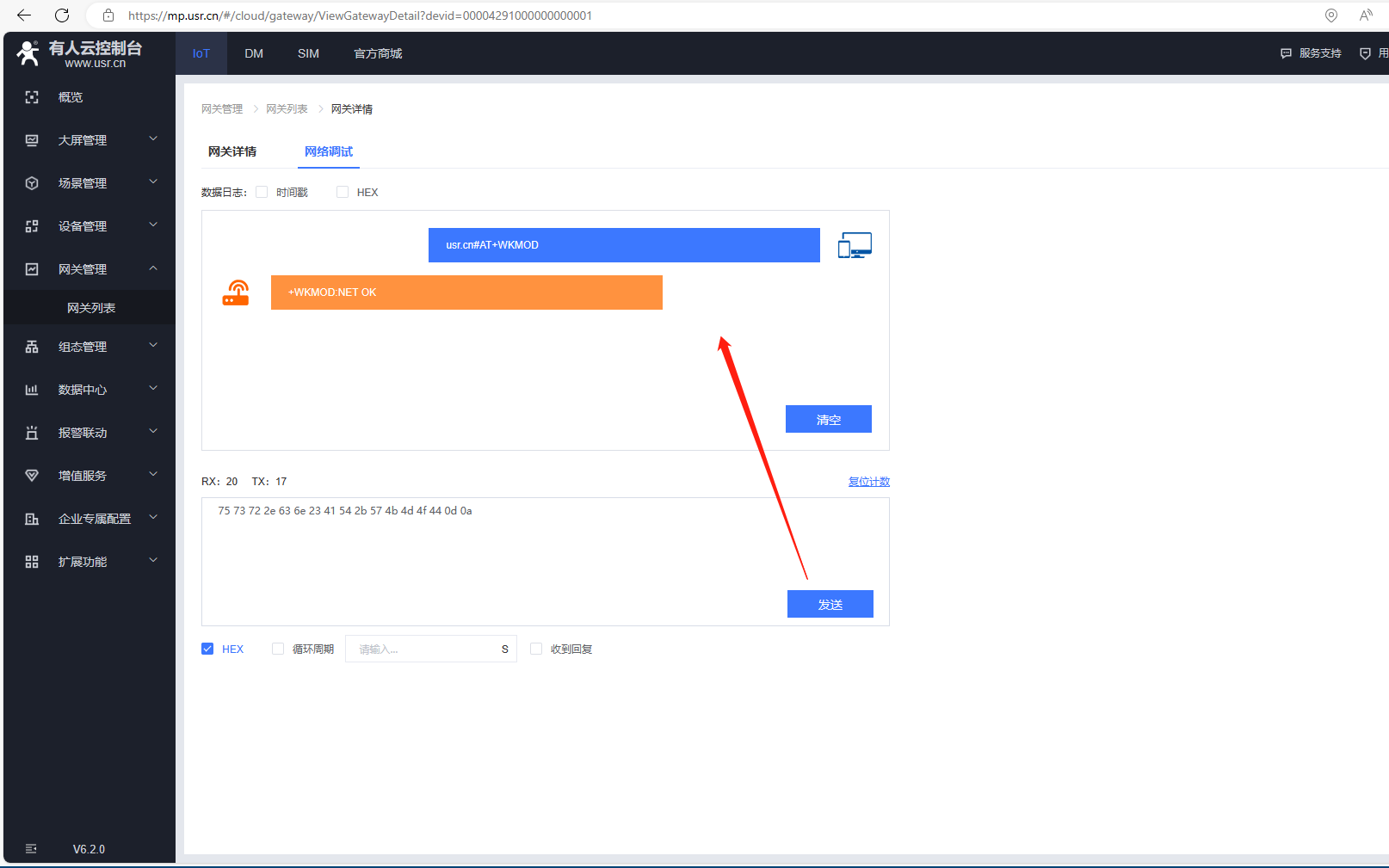Screen dimensions: 1389x868
Task: Enable the 时间戳 timestamp checkbox
Action: (262, 192)
